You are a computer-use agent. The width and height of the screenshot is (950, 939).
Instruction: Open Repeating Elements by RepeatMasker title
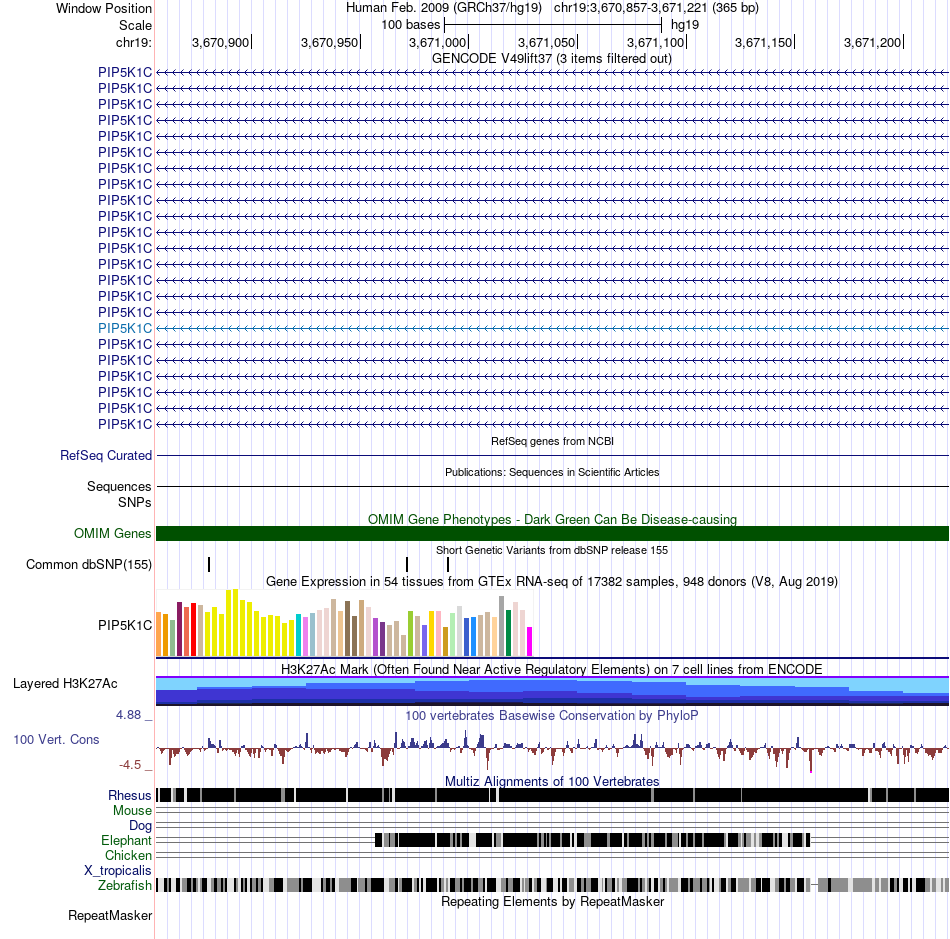point(552,901)
